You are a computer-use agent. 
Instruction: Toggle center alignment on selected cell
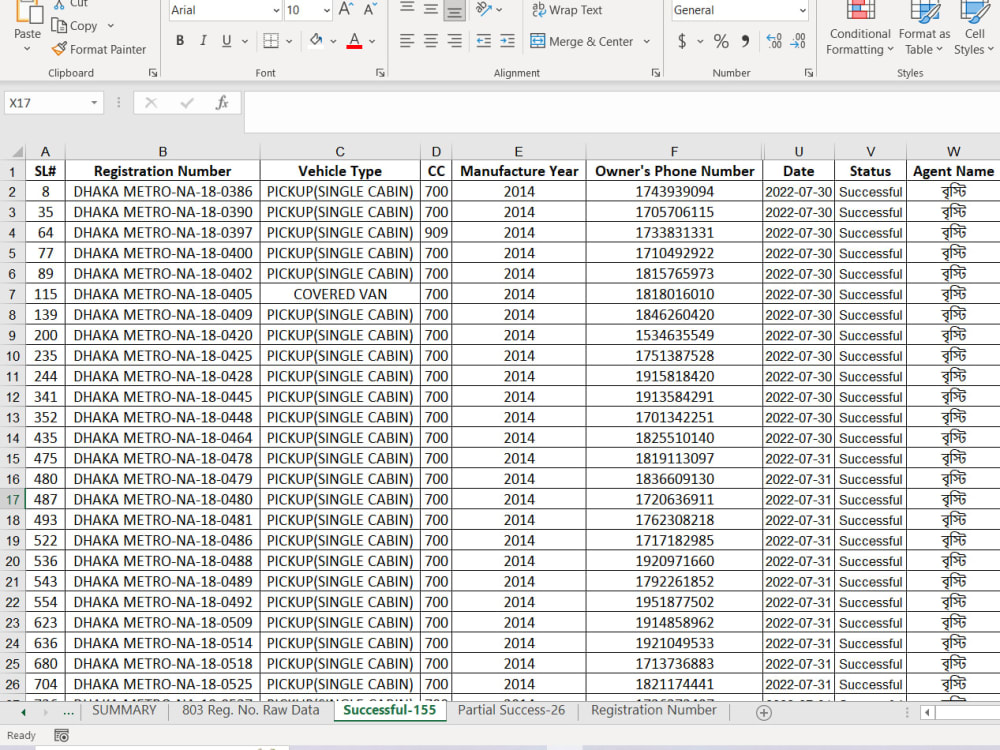click(x=430, y=40)
